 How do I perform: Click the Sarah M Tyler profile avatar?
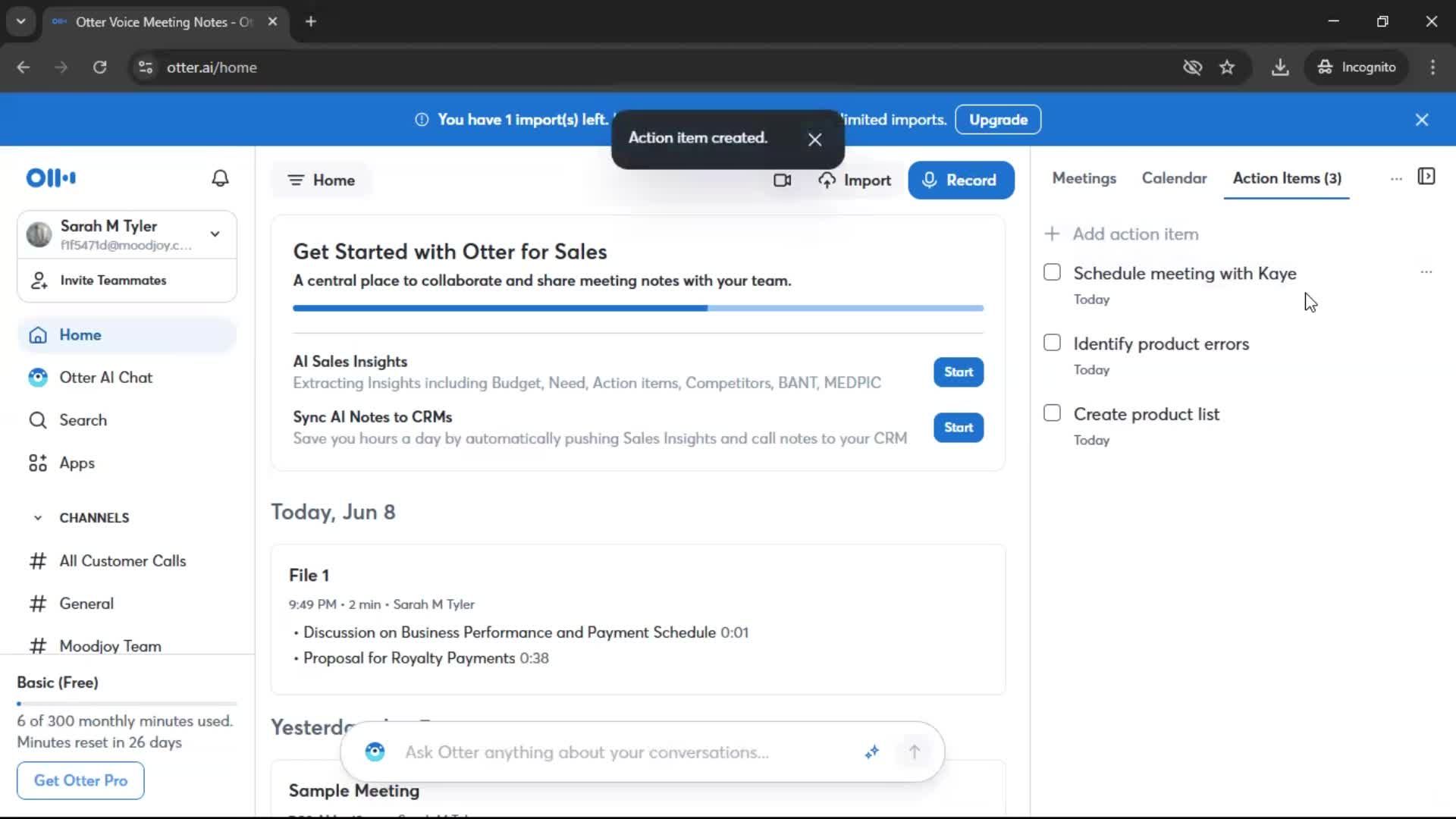click(x=39, y=234)
